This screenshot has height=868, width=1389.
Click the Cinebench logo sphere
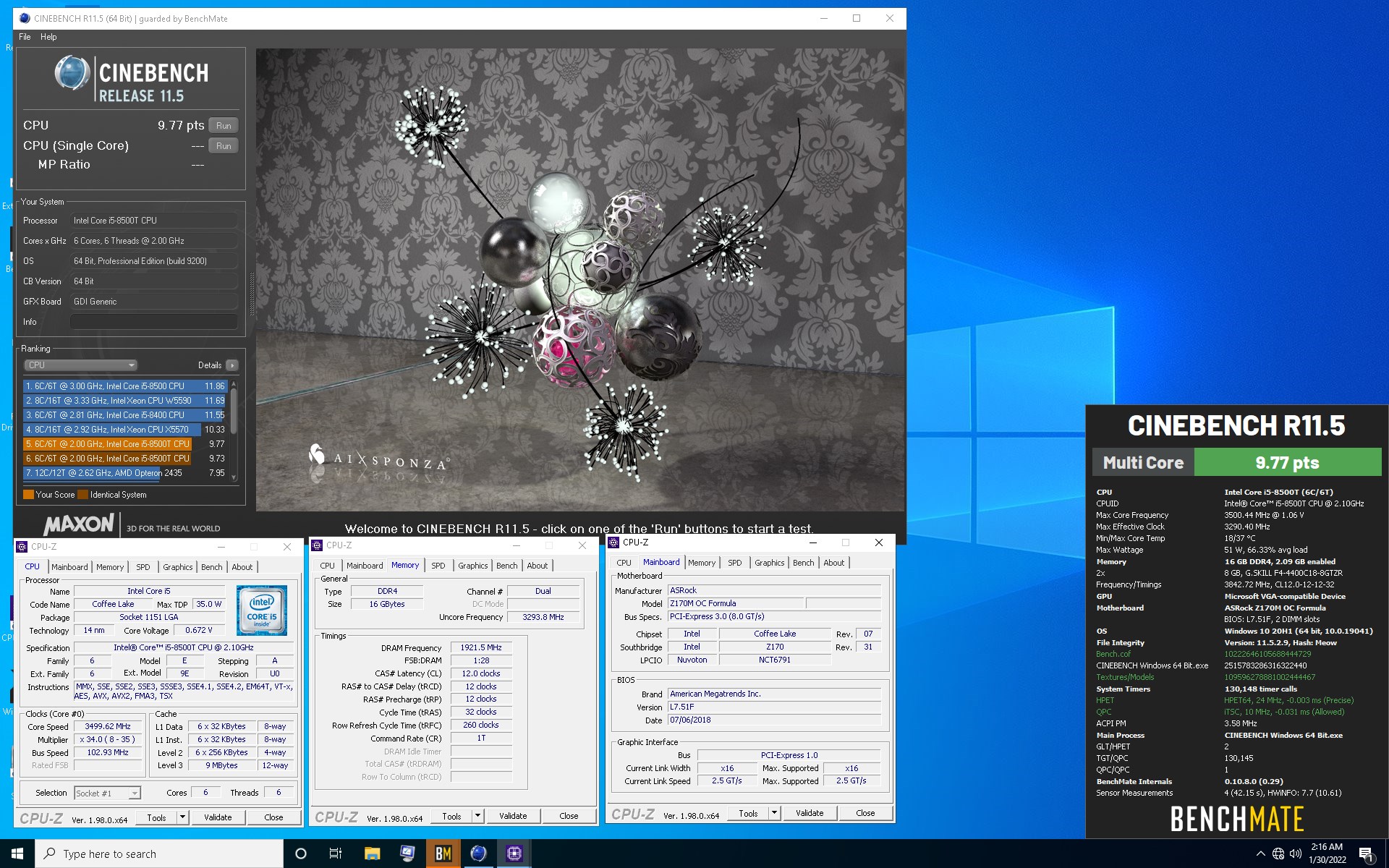tap(72, 73)
